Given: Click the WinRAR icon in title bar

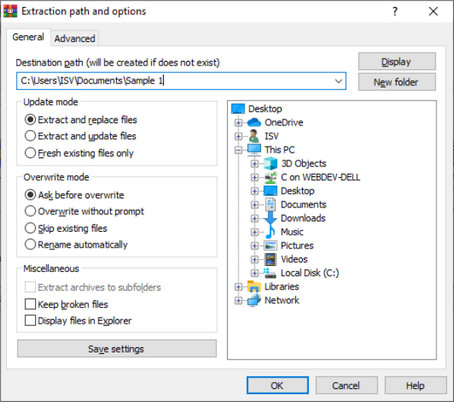Looking at the screenshot, I should (10, 11).
